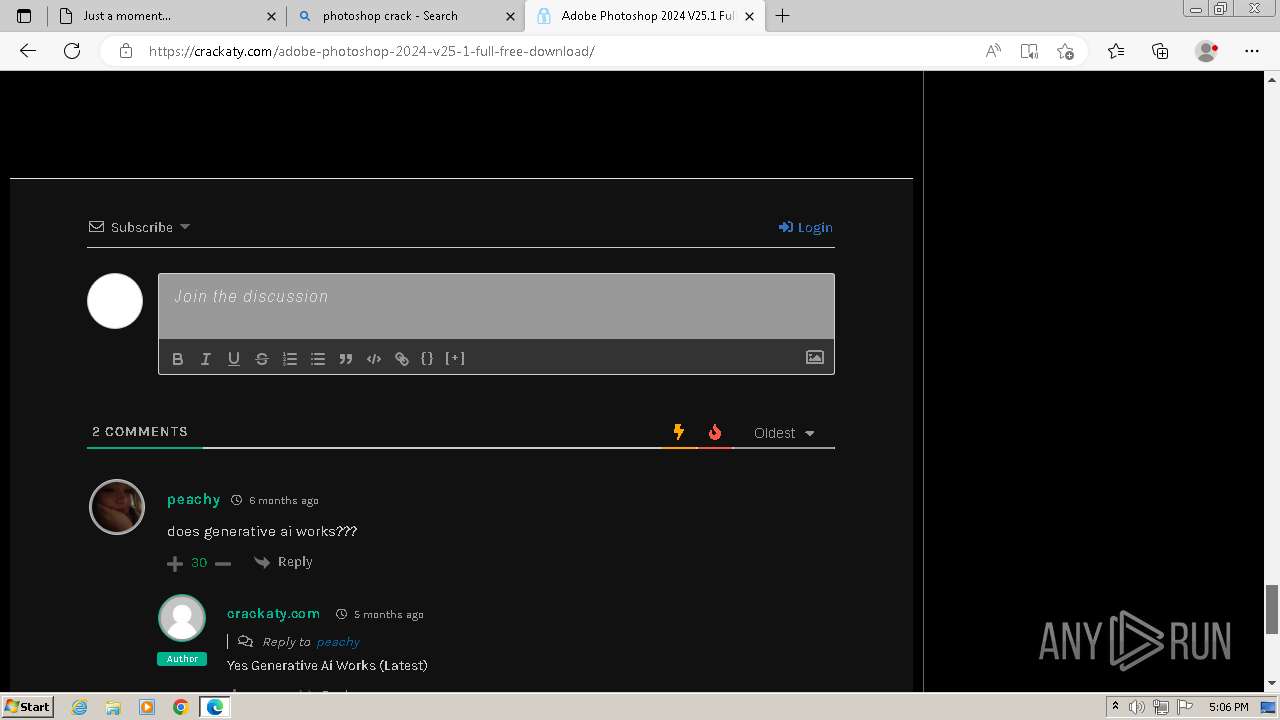Image resolution: width=1280 pixels, height=720 pixels.
Task: Open the Favorites list
Action: pos(1116,51)
